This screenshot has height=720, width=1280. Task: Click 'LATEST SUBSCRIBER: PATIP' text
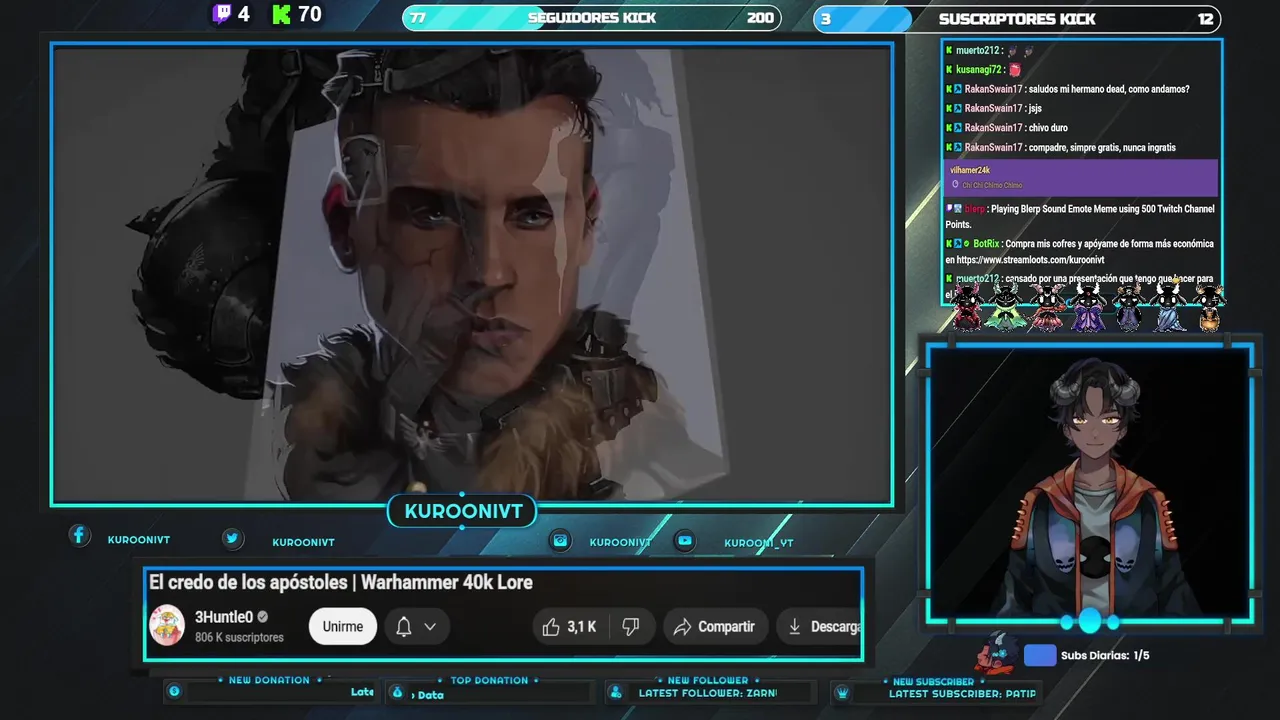tap(961, 693)
